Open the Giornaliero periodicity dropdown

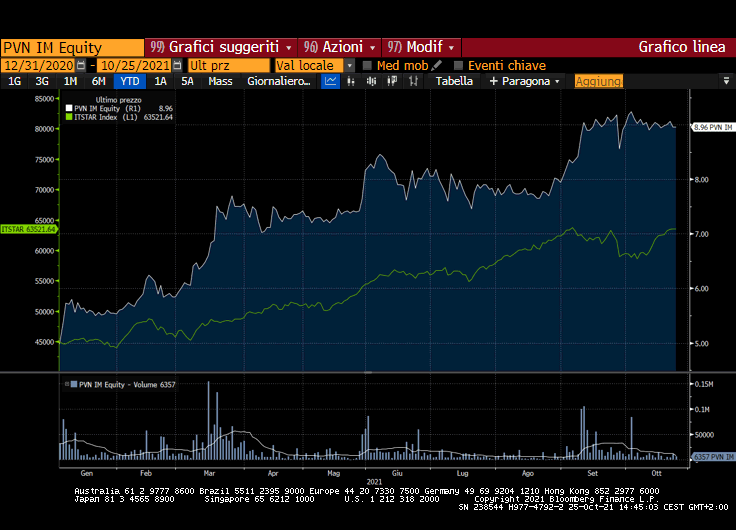click(279, 81)
